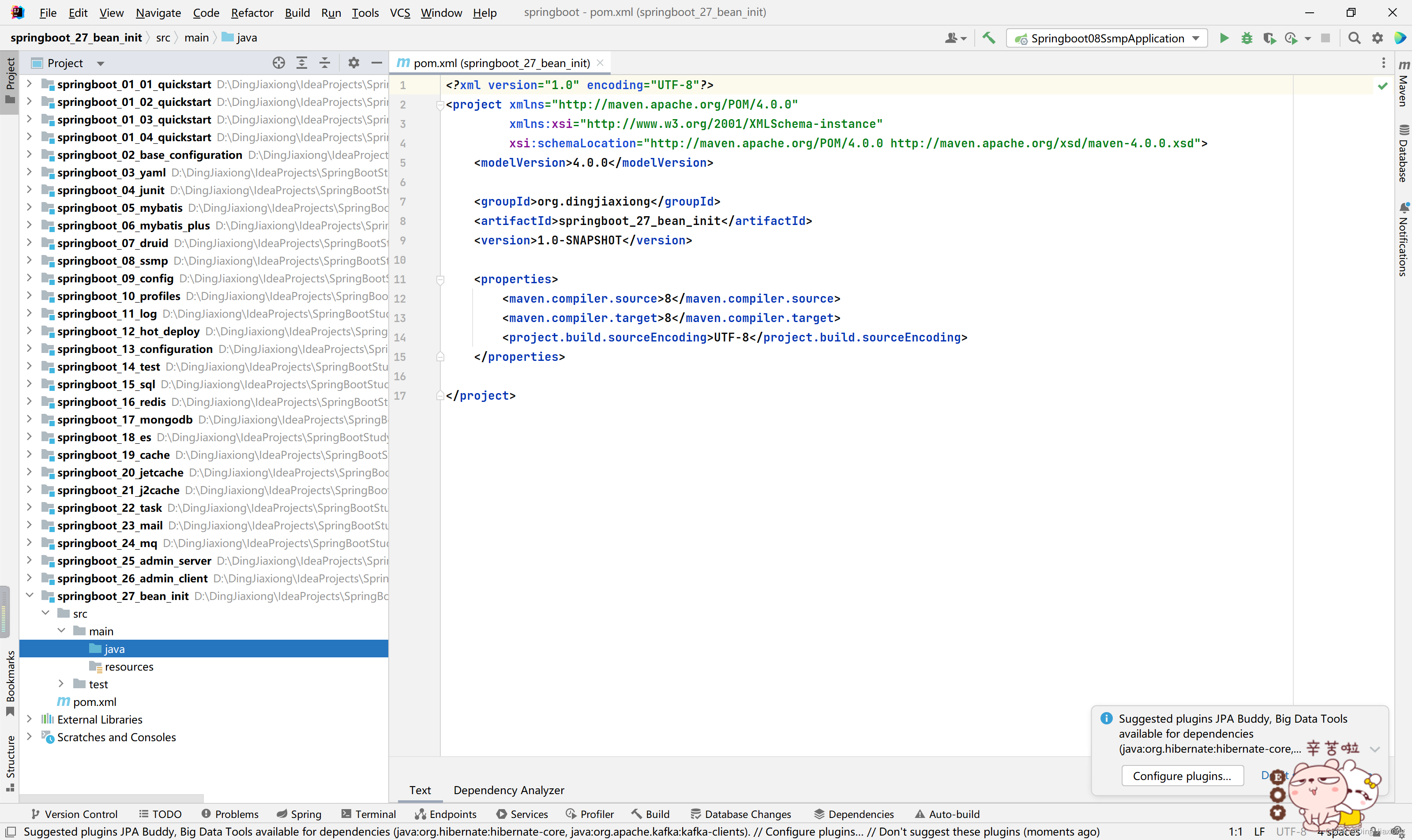This screenshot has height=840, width=1412.
Task: Open the editor tabs more-options menu
Action: click(x=1383, y=63)
